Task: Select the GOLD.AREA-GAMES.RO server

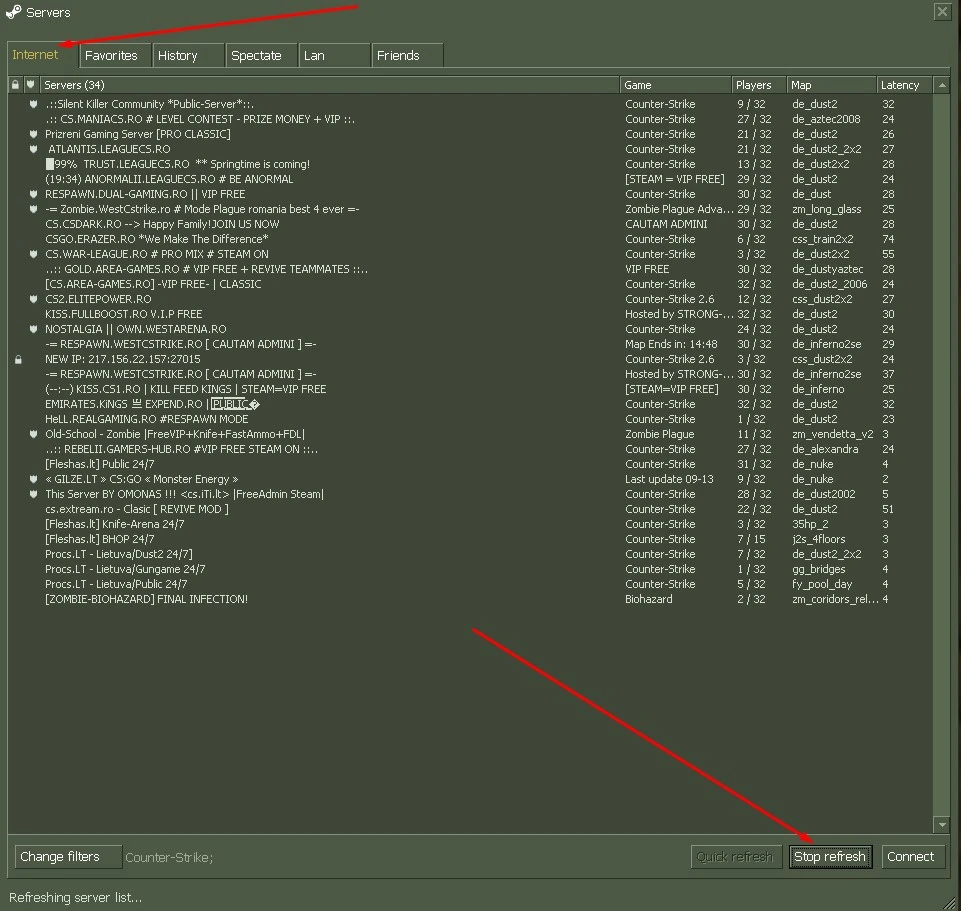Action: [470, 269]
